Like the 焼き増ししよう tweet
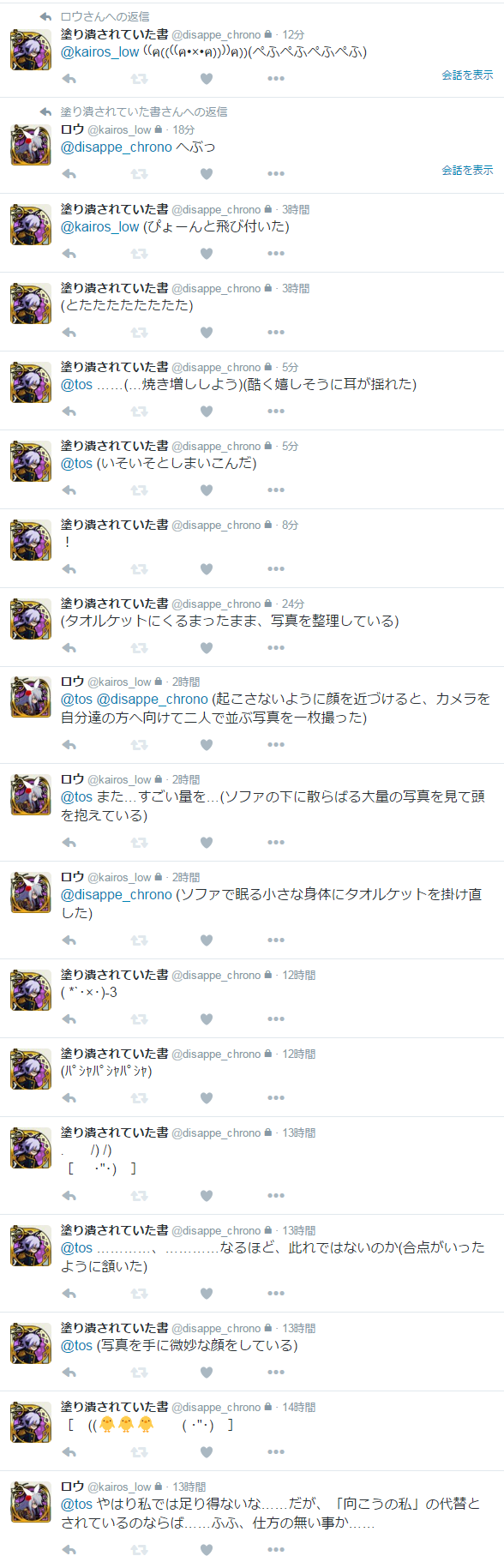This screenshot has height=1568, width=504. point(207,411)
